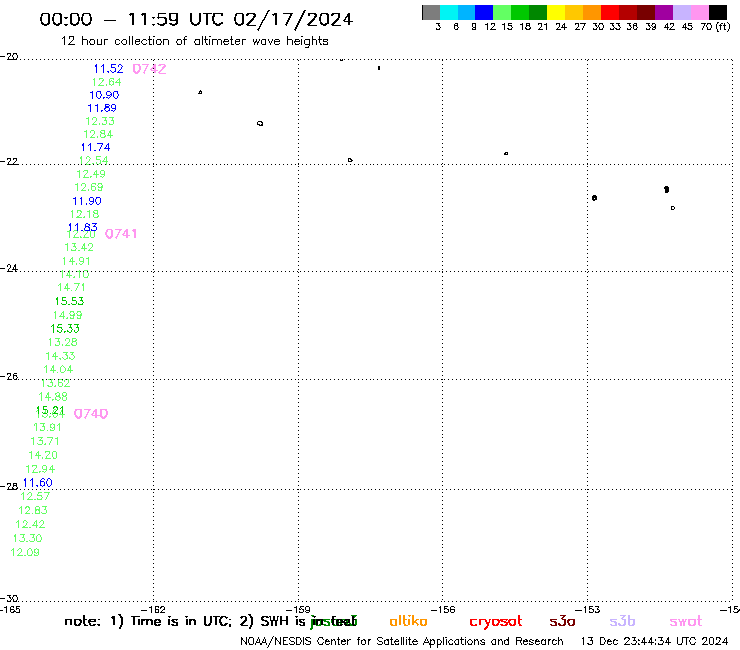Select the value 13.71
740x650 pixels.
tap(45, 441)
